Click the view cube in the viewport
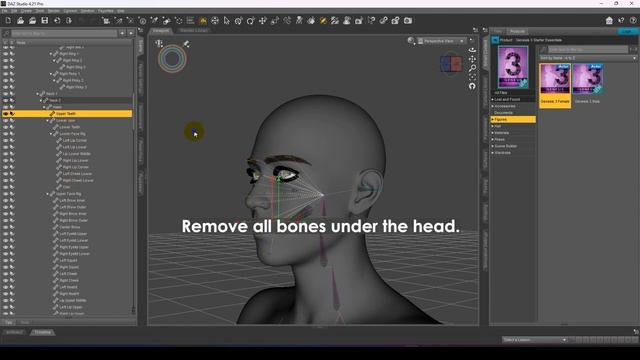Screen dimensions: 640x360 [x=451, y=64]
